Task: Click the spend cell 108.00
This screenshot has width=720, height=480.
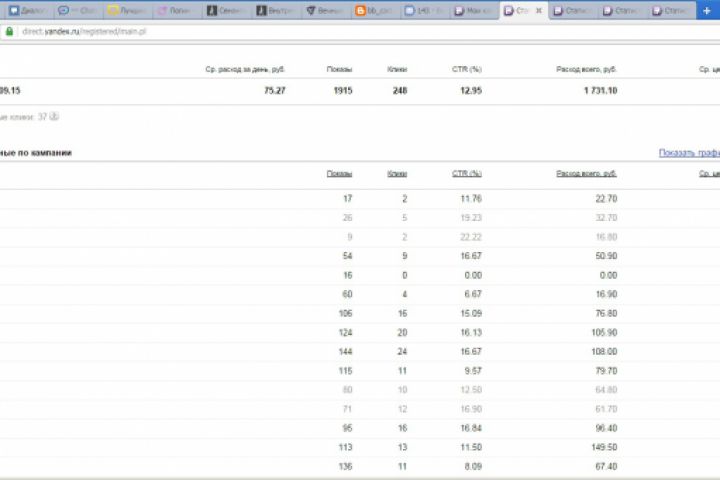Action: pyautogui.click(x=604, y=351)
